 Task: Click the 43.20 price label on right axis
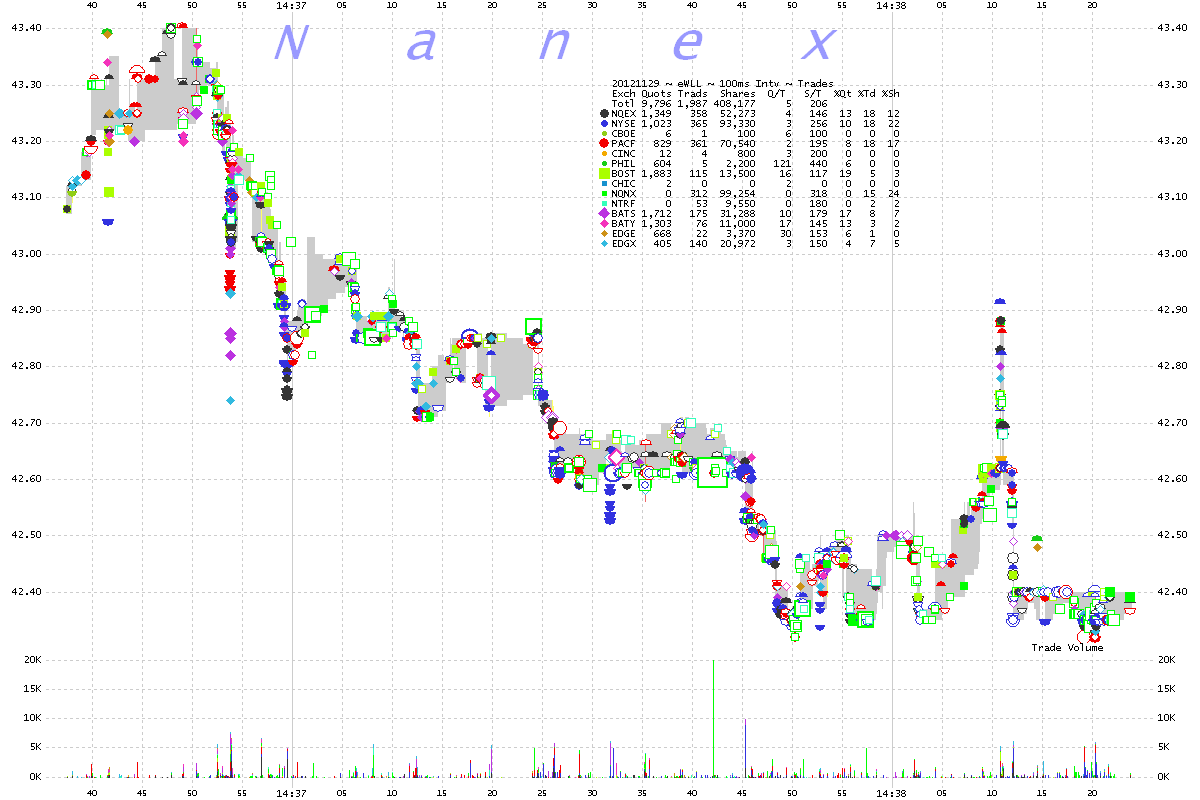coord(1174,140)
